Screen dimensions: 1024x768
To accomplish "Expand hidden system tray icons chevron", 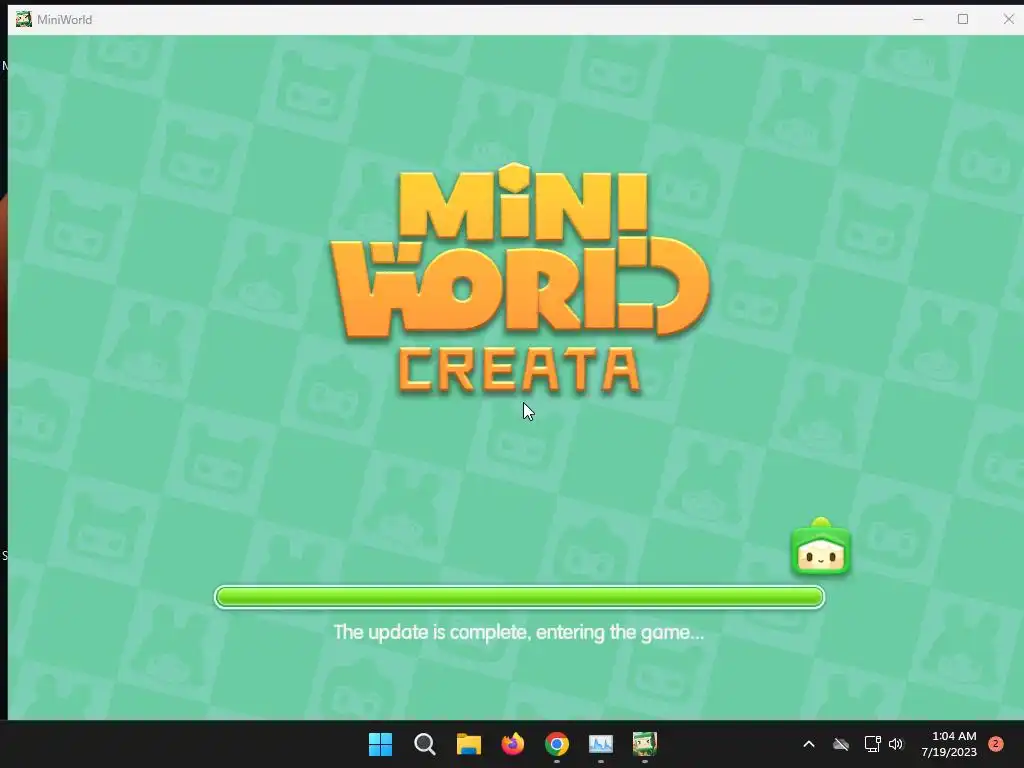I will (x=808, y=744).
